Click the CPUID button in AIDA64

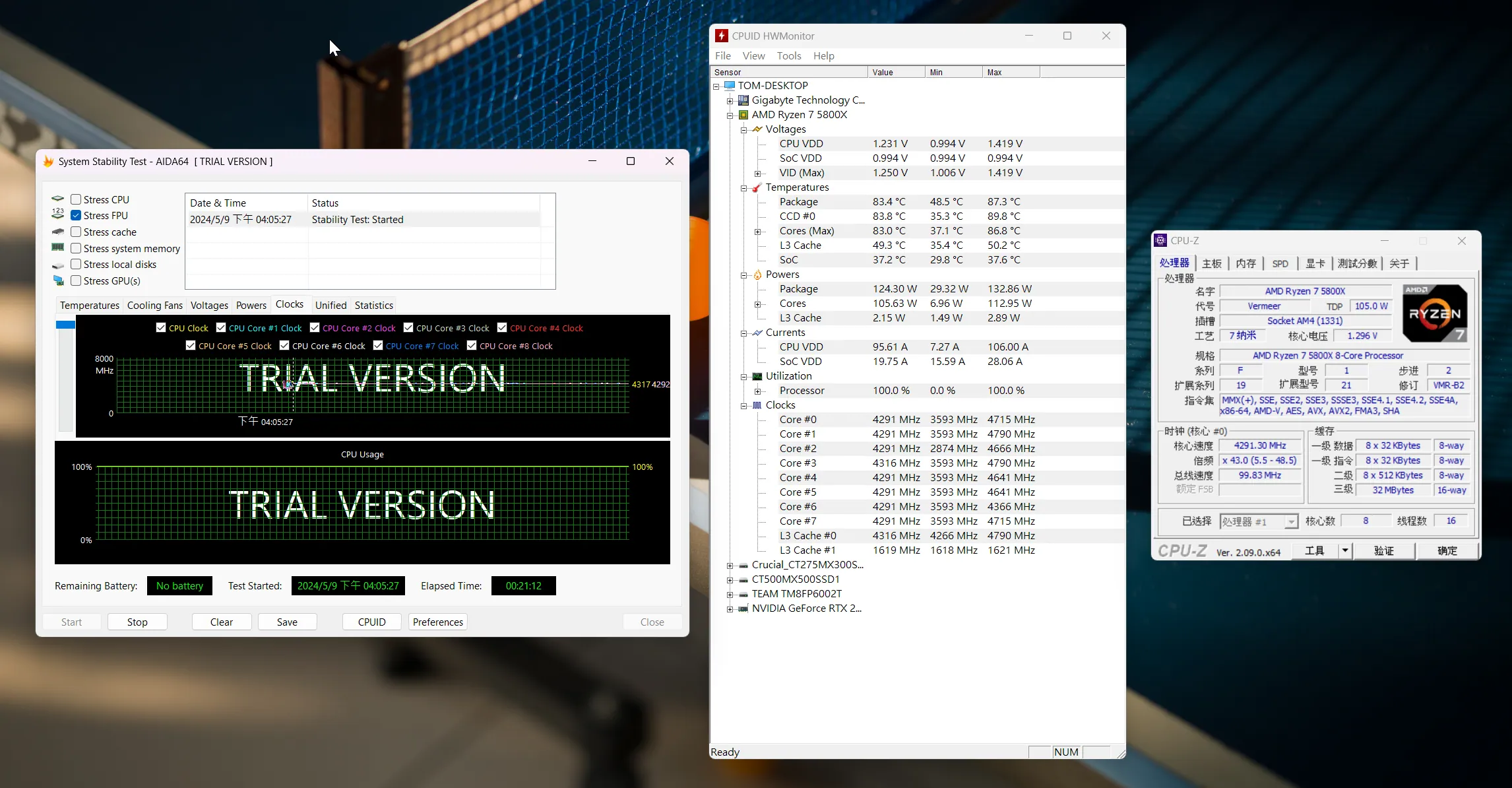tap(372, 622)
